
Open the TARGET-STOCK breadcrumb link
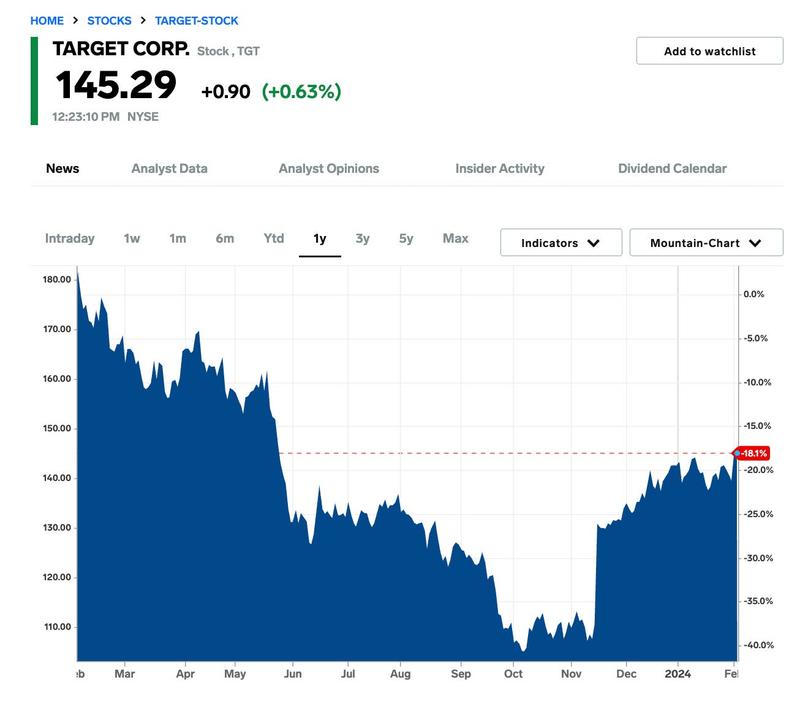point(196,21)
